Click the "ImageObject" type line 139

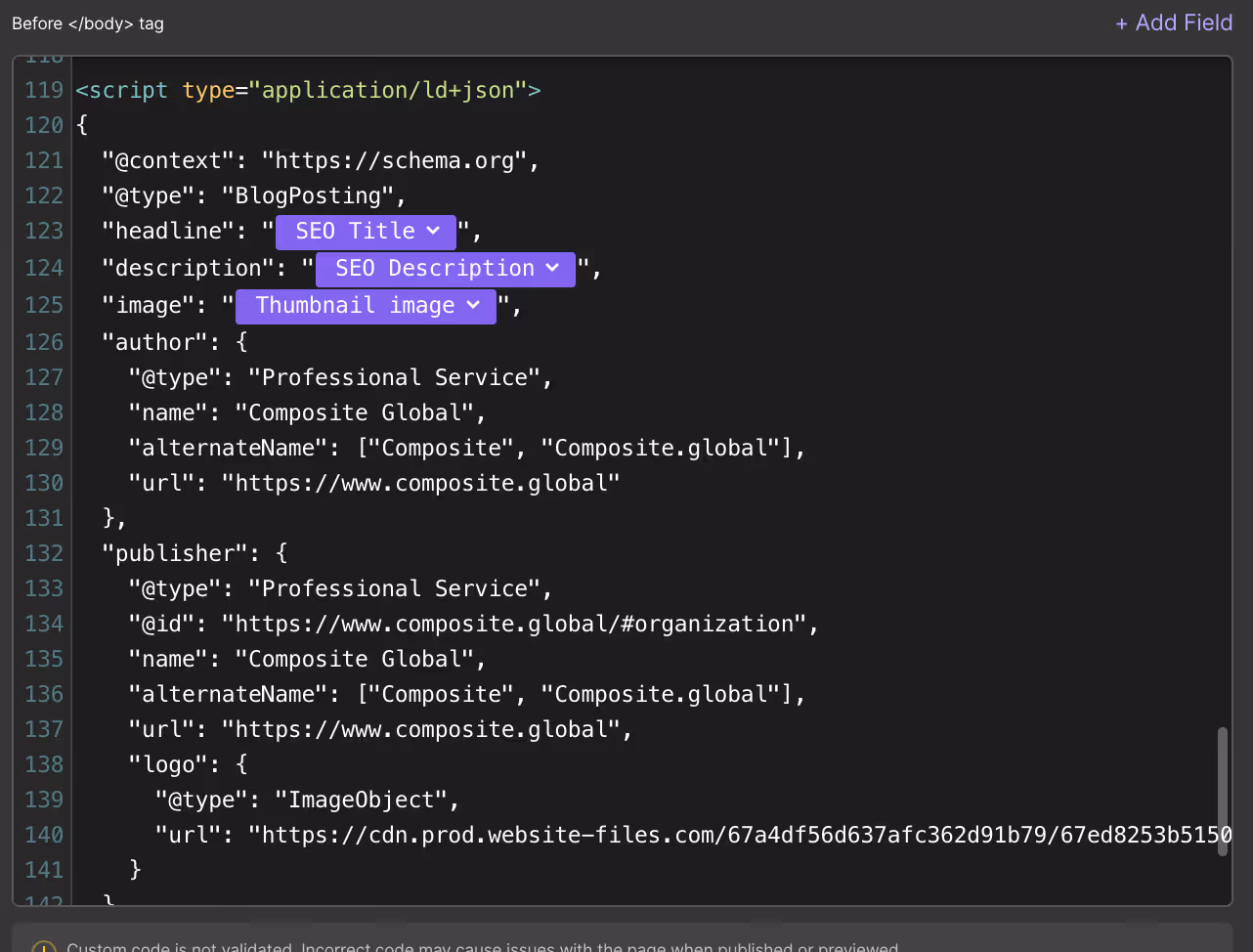(x=307, y=800)
